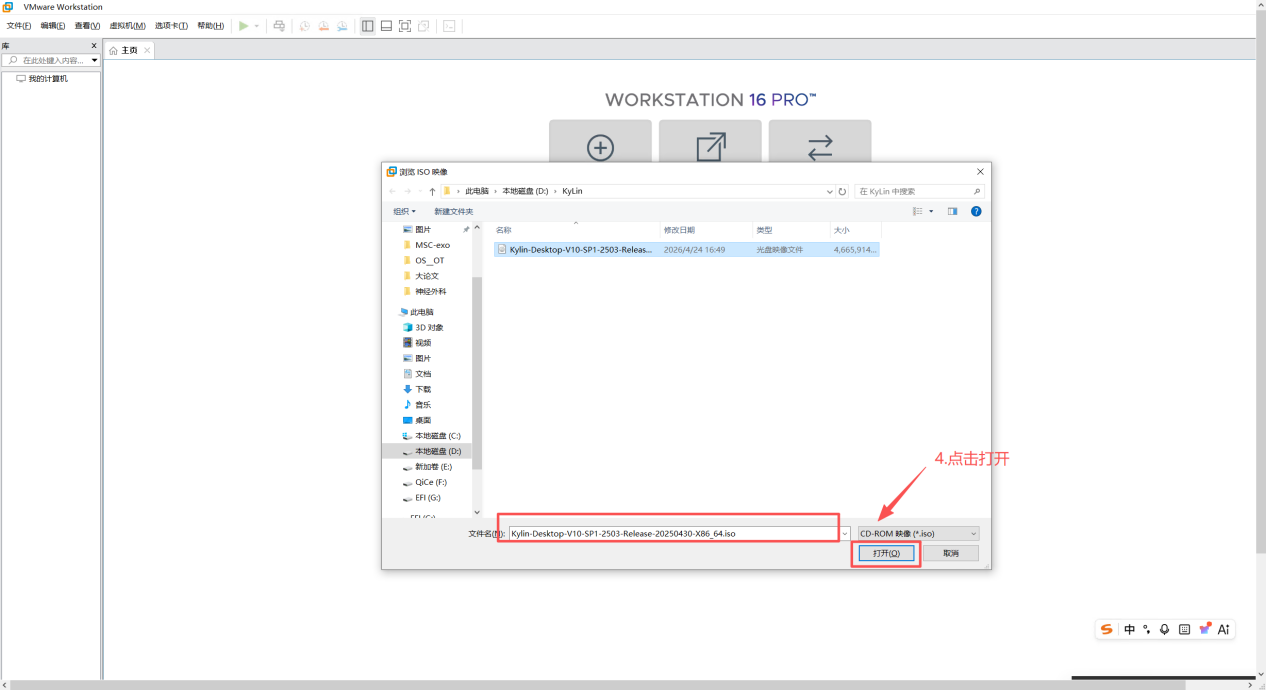This screenshot has height=690, width=1266.
Task: Click the 打开(O) button
Action: 886,553
